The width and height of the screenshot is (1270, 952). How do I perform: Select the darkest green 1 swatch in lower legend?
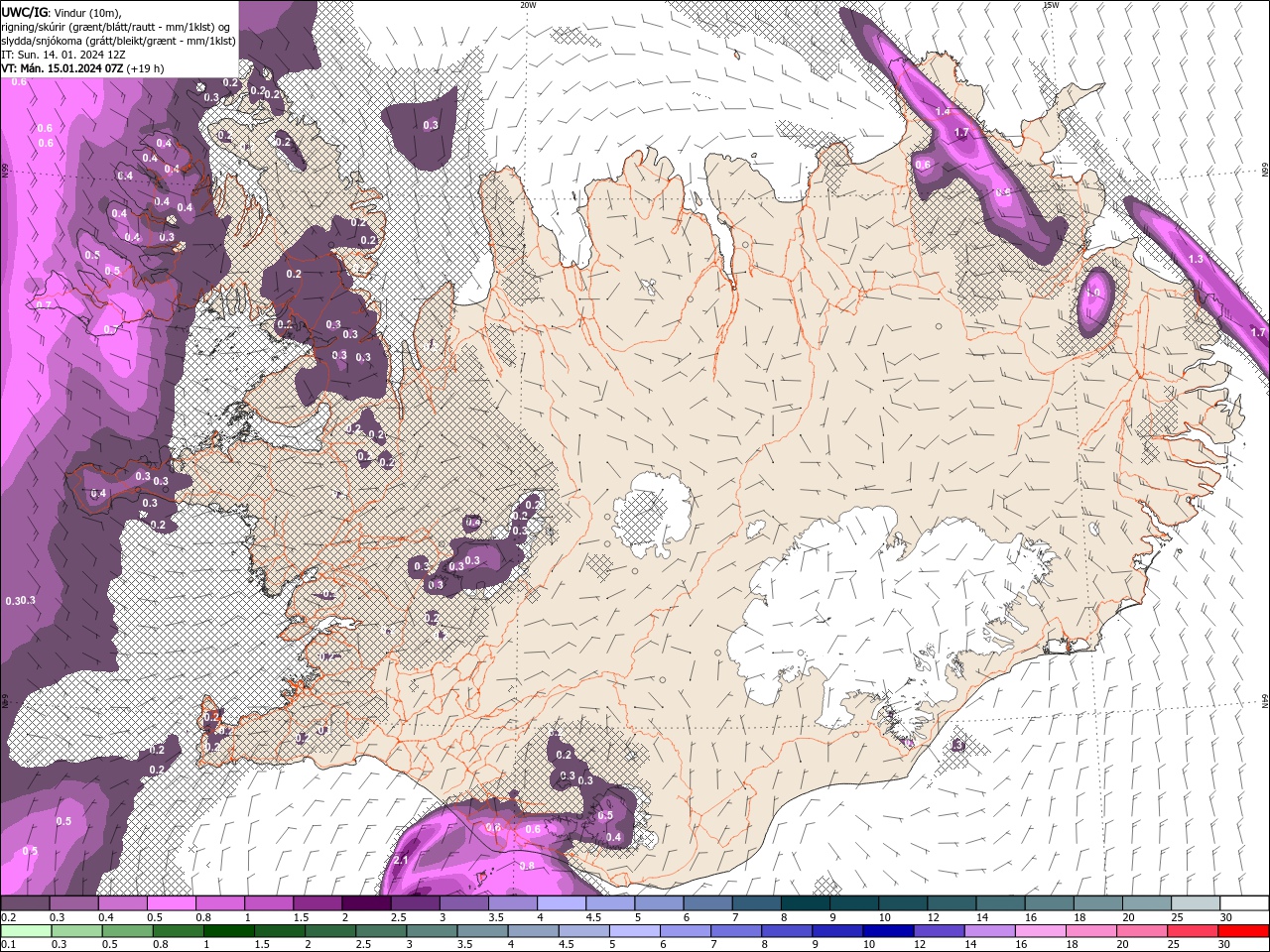click(x=228, y=930)
